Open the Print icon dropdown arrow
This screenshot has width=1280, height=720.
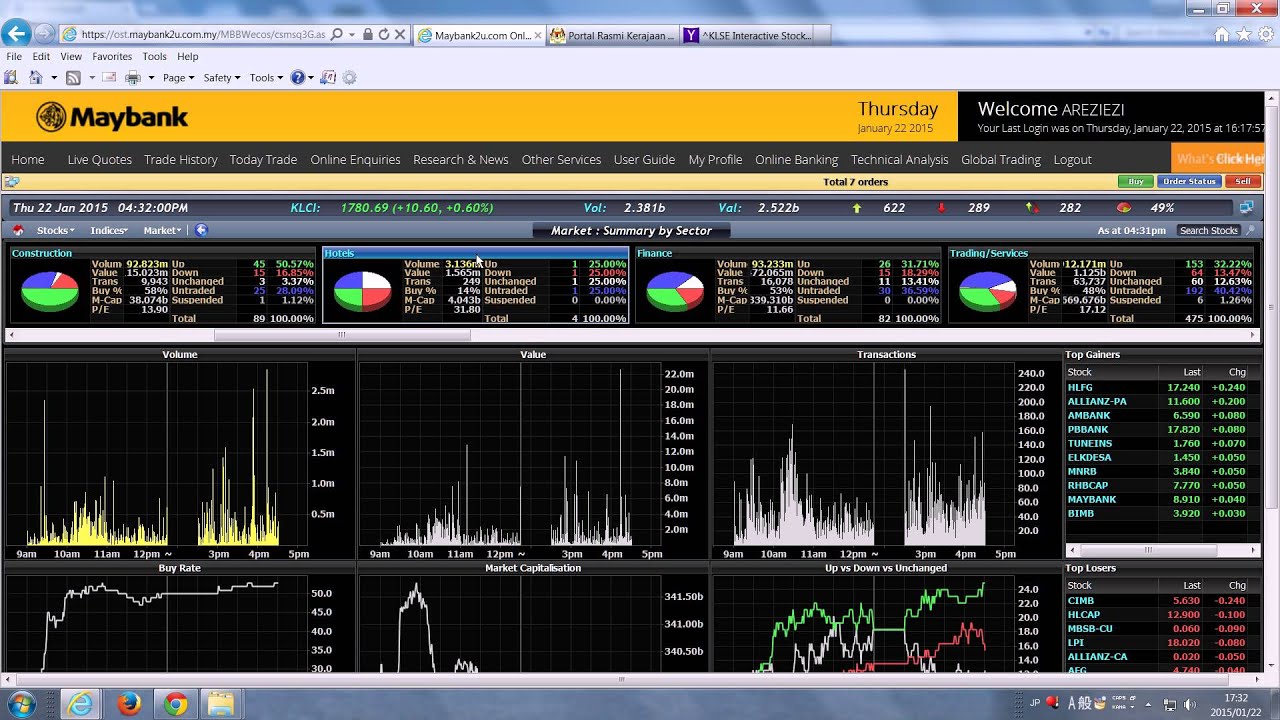point(151,78)
